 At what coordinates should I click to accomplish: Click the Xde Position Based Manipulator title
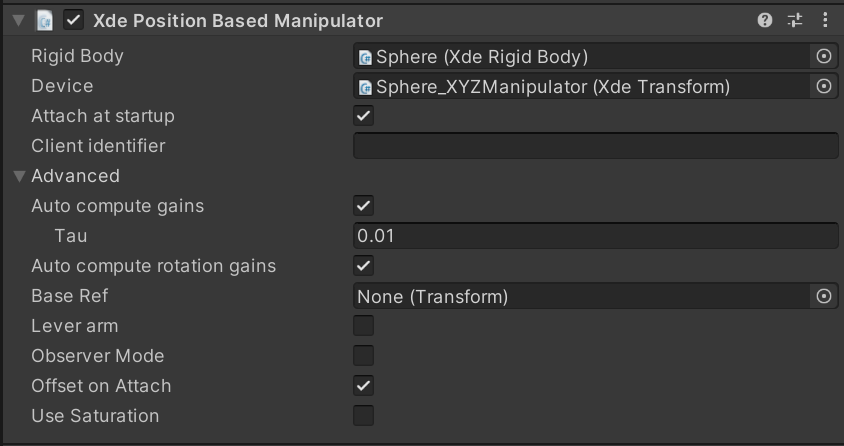point(238,20)
